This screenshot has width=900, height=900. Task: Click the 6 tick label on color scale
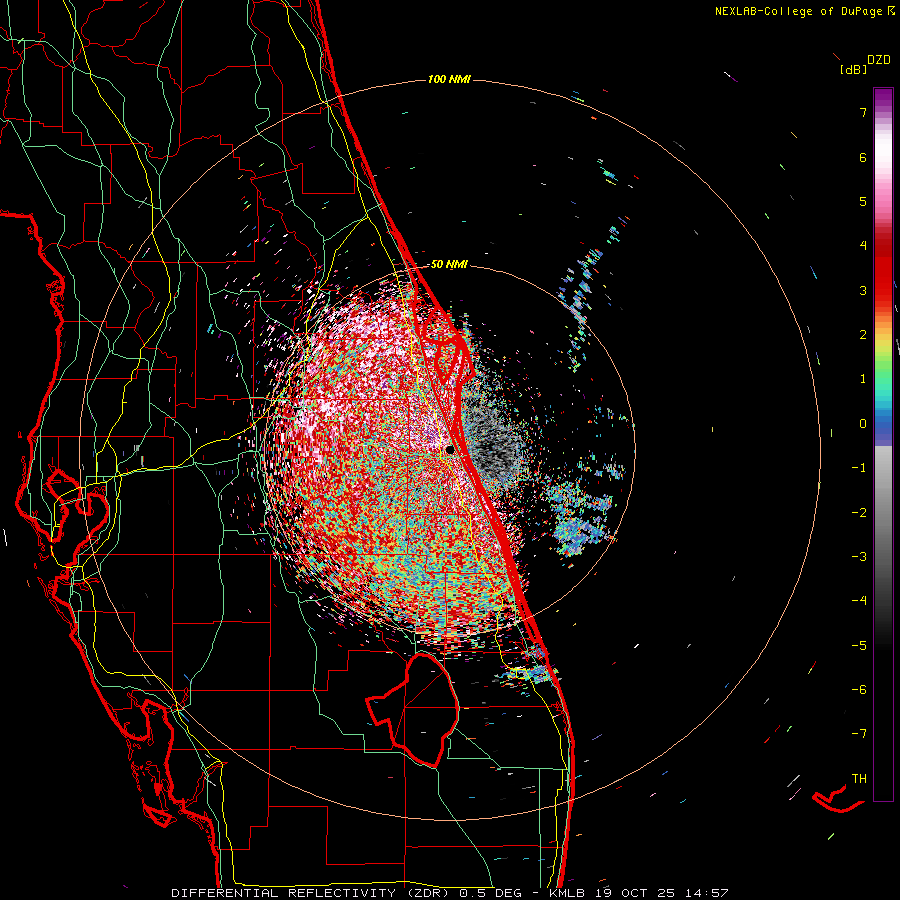pyautogui.click(x=863, y=157)
